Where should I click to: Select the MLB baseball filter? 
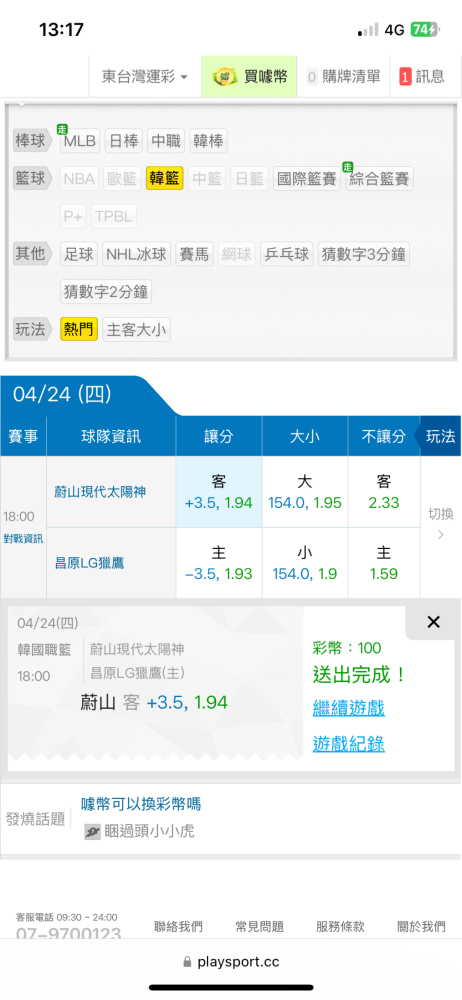click(80, 141)
